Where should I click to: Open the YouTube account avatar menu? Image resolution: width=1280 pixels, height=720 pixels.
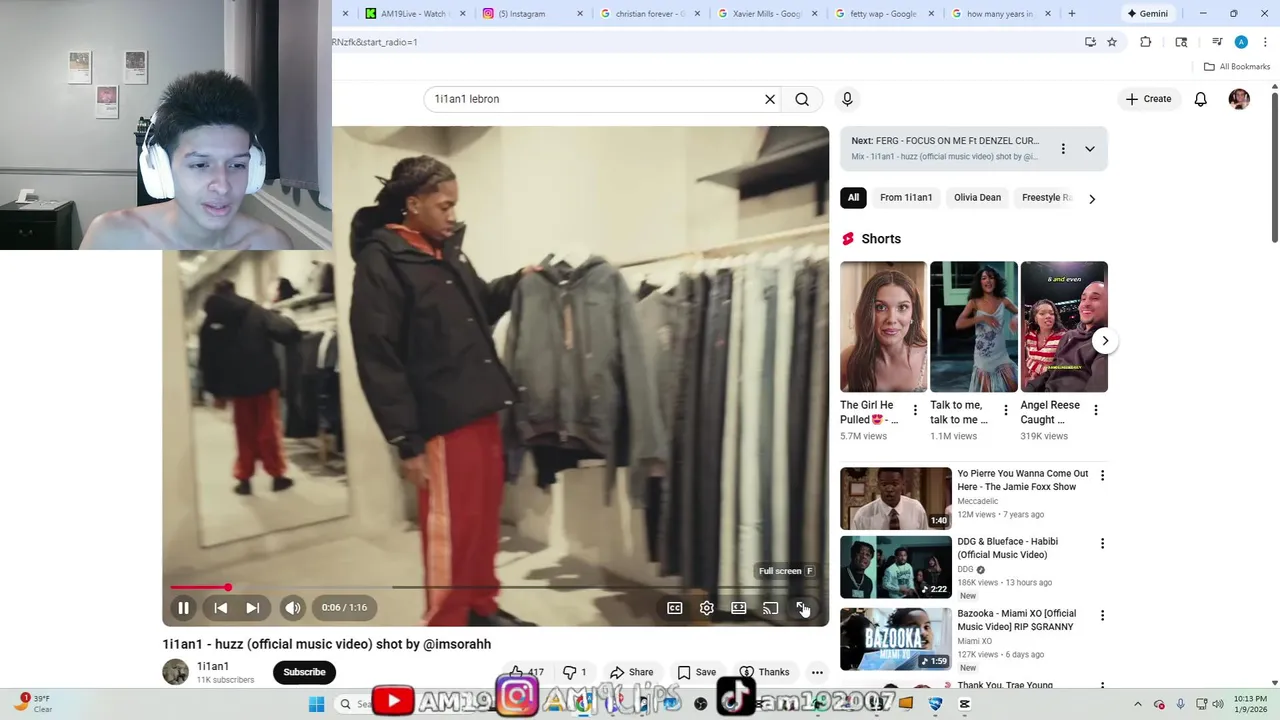[x=1239, y=99]
